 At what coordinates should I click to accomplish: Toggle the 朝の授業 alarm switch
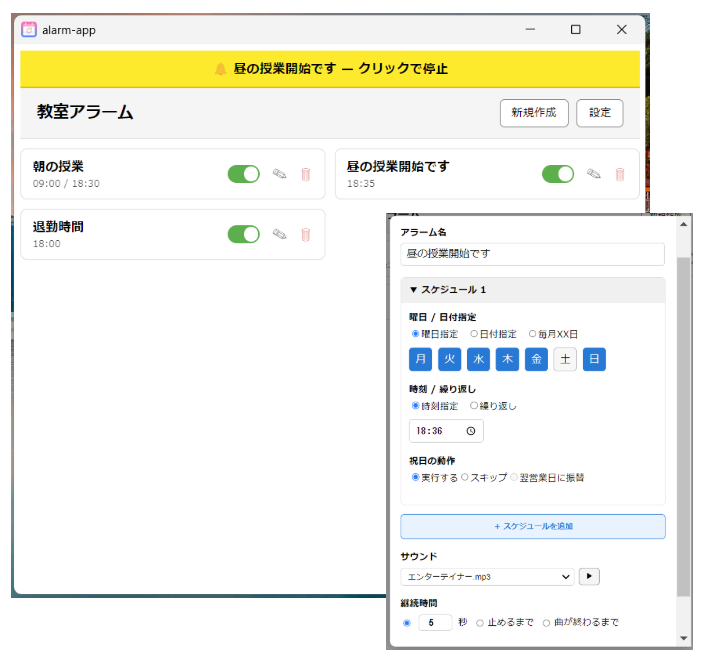[244, 174]
